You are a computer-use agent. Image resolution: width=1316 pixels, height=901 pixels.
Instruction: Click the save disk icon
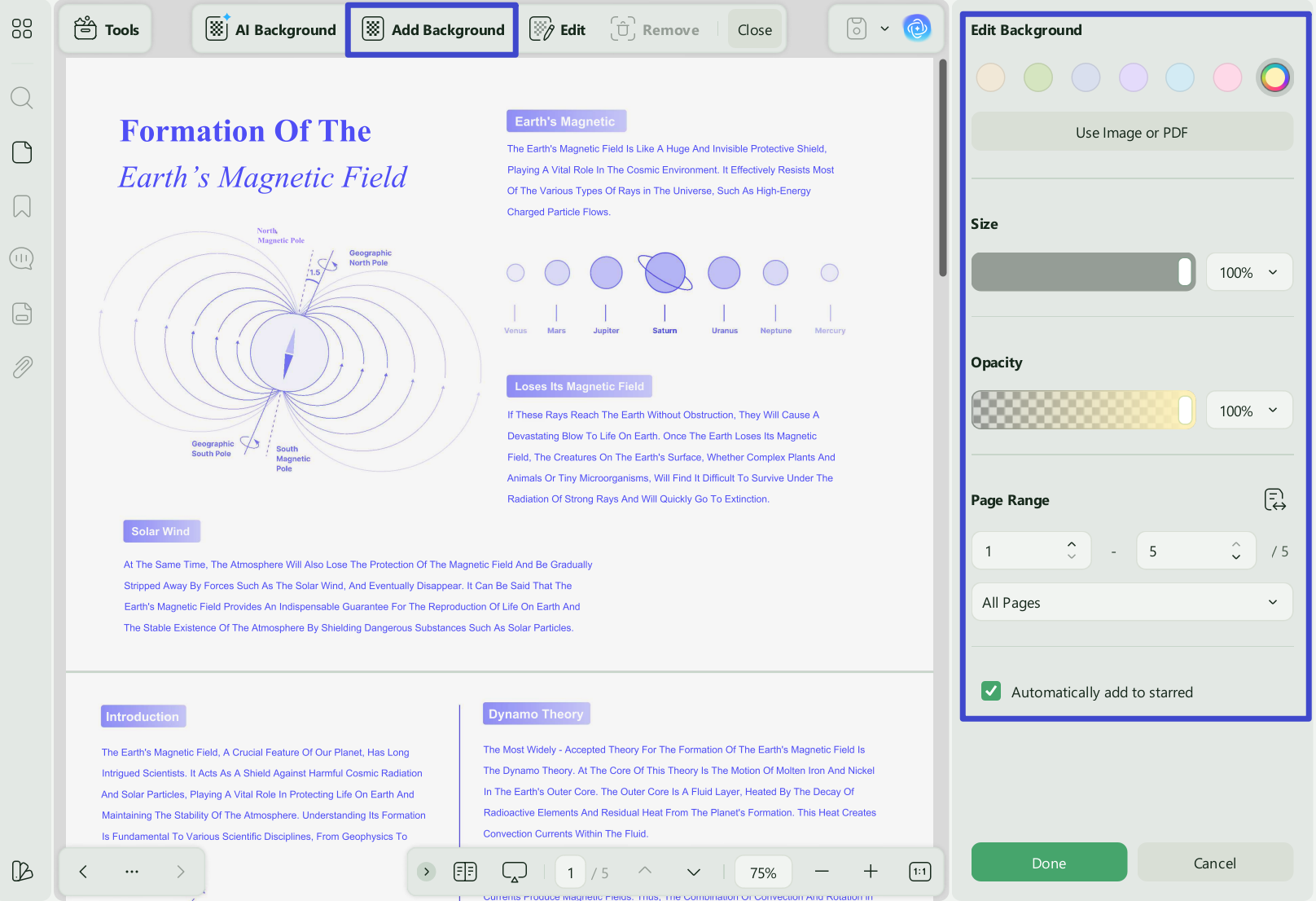(857, 29)
